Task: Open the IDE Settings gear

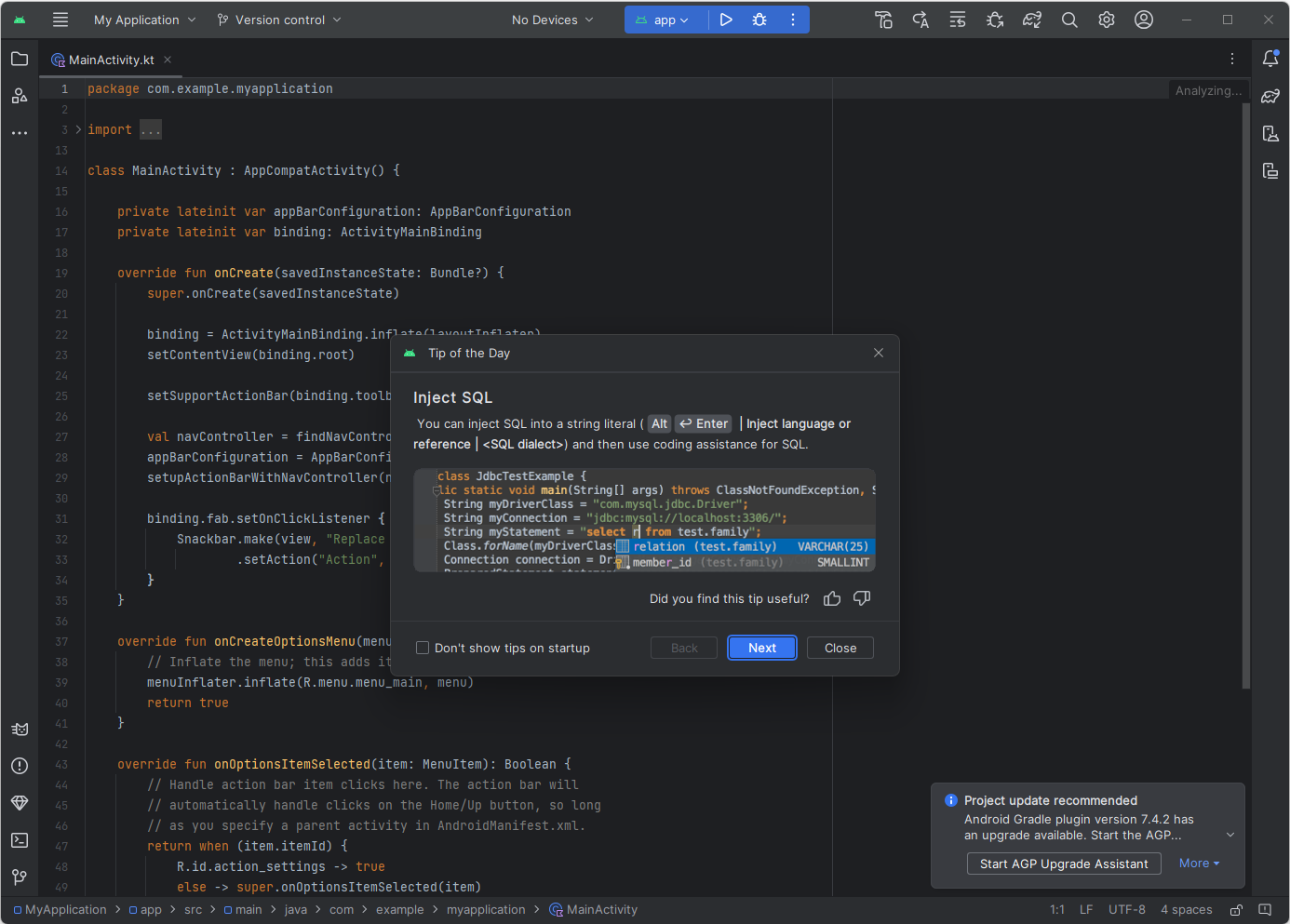Action: coord(1107,20)
